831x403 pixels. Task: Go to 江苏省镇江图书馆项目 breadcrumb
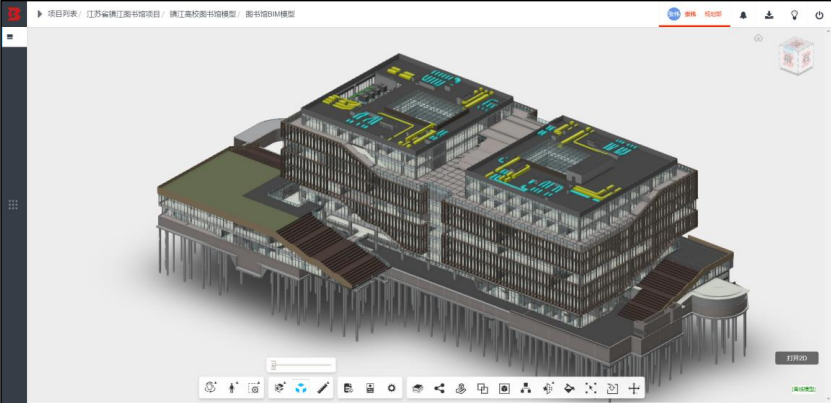pos(123,14)
